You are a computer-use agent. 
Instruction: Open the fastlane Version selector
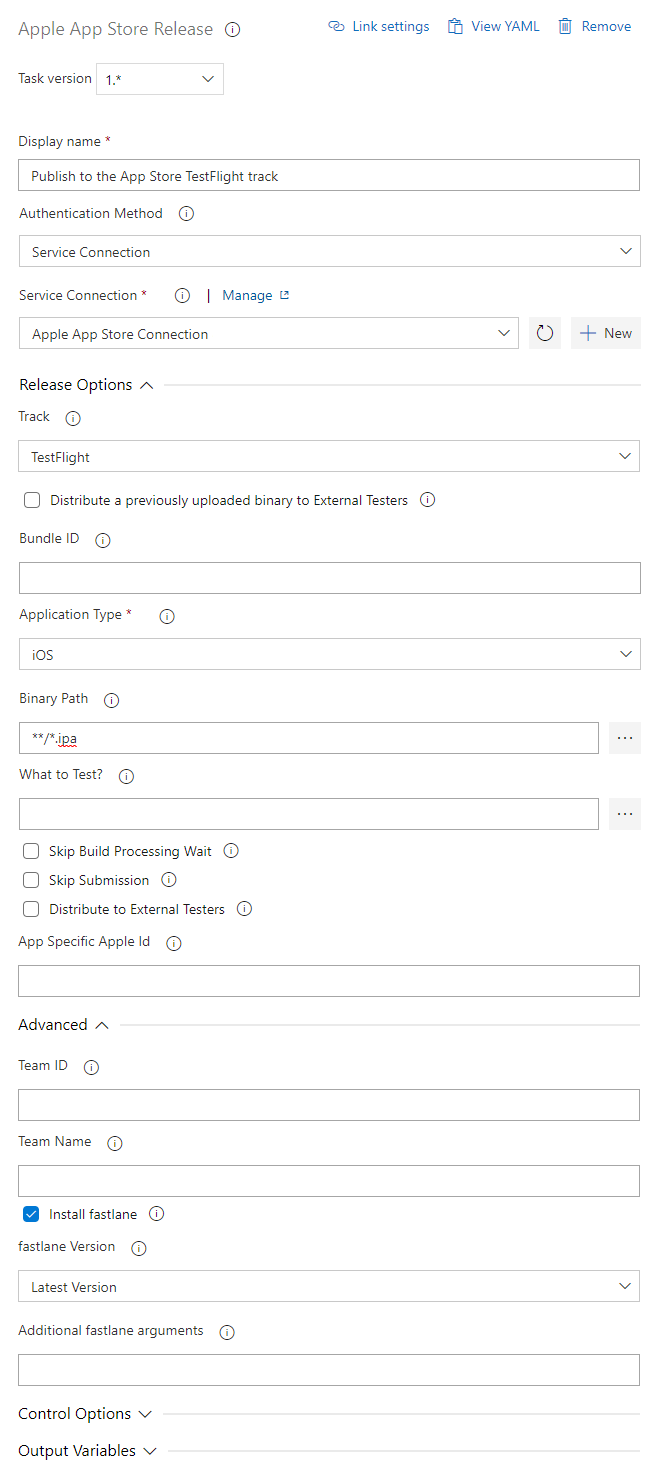click(x=625, y=1286)
